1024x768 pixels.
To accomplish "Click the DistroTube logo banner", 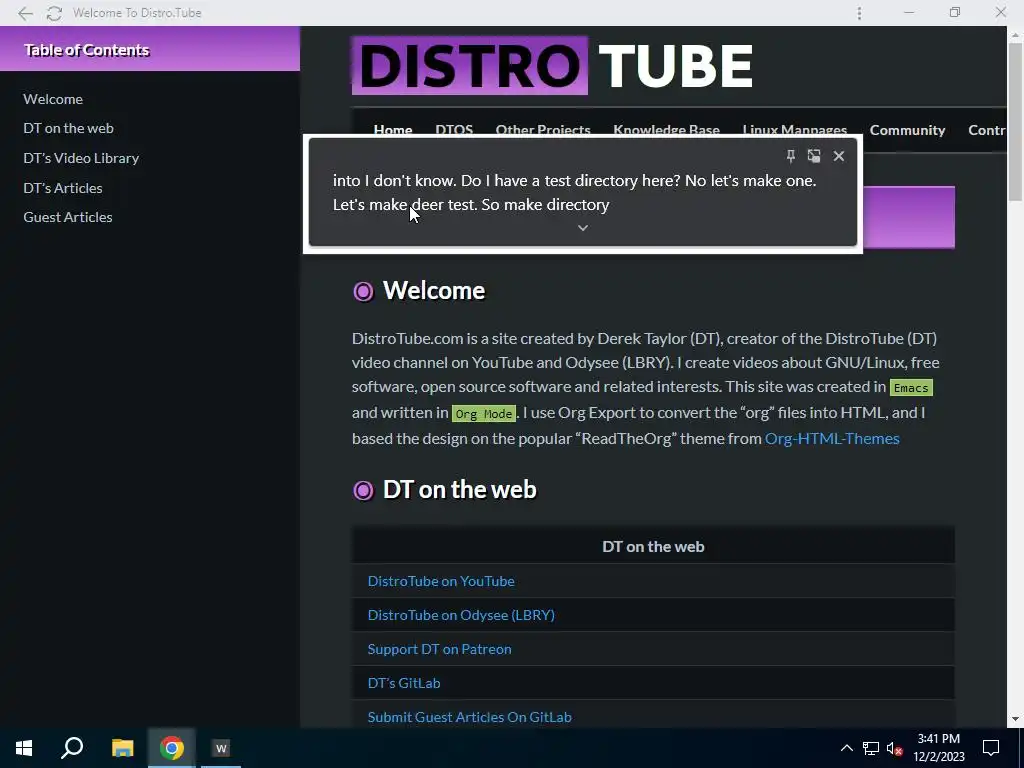I will 552,66.
